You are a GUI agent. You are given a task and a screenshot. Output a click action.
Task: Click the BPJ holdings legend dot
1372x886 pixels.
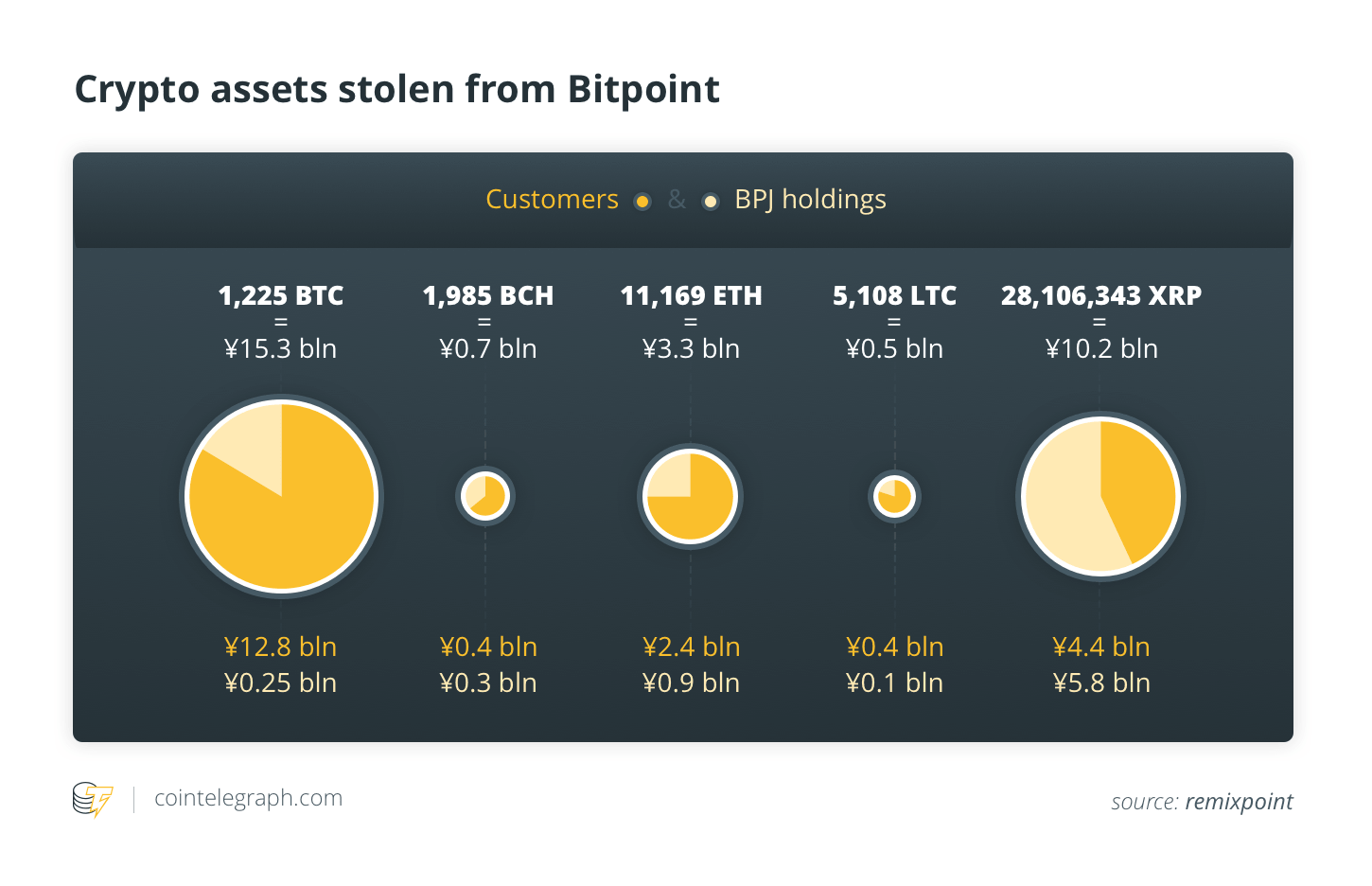tap(711, 202)
